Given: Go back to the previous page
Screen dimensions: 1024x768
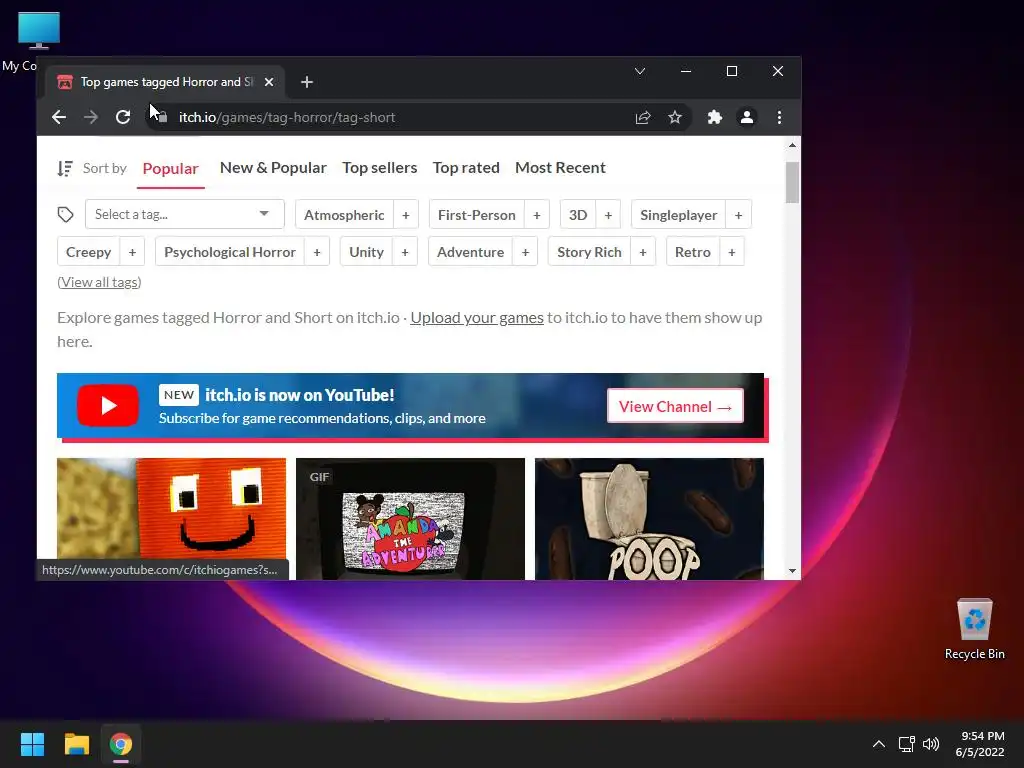Looking at the screenshot, I should tap(59, 118).
